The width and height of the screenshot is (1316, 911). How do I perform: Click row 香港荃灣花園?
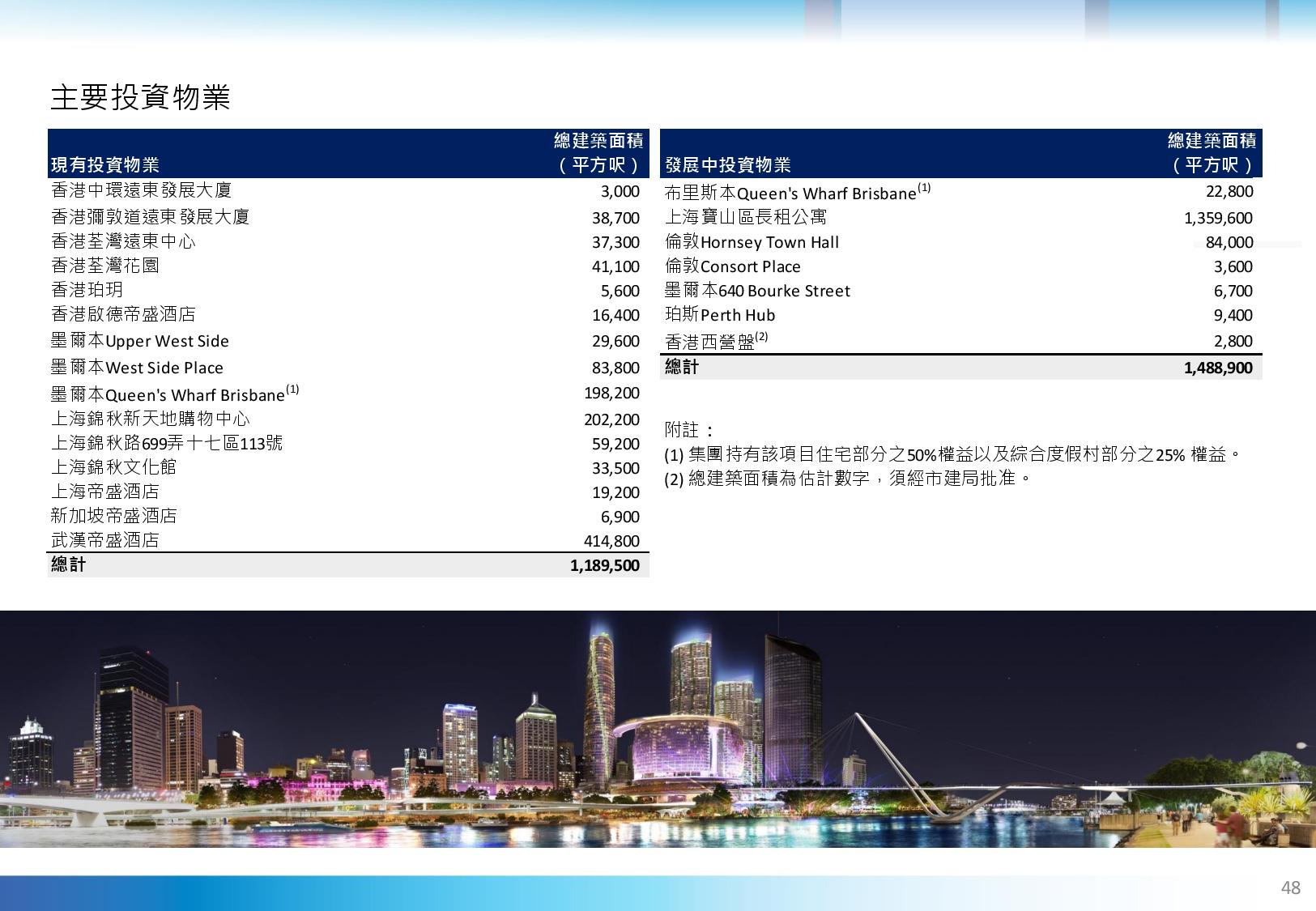[348, 266]
